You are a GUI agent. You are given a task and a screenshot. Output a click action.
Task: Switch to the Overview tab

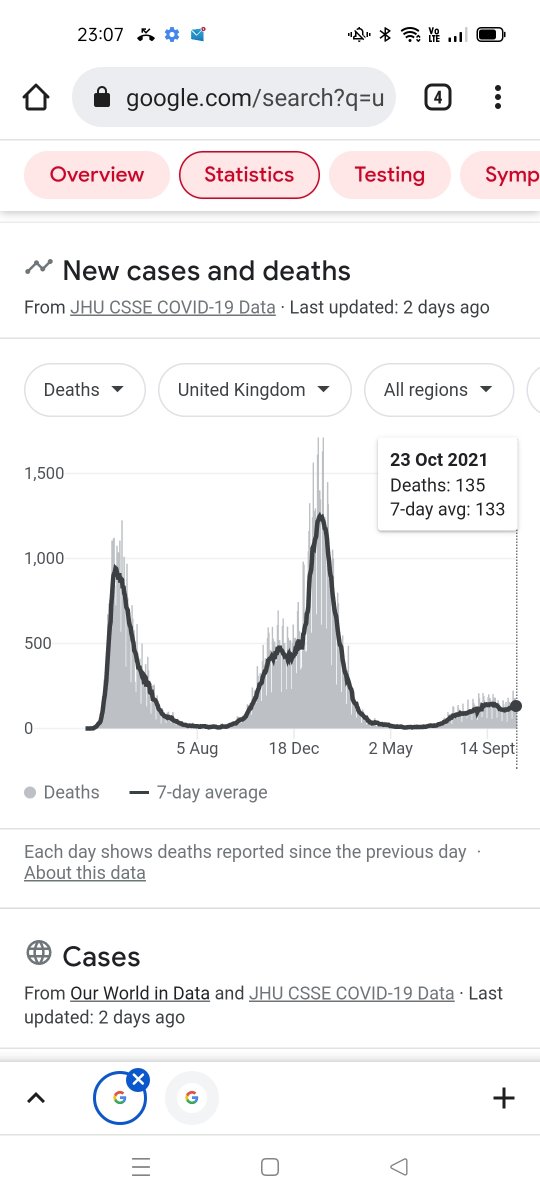(x=97, y=175)
